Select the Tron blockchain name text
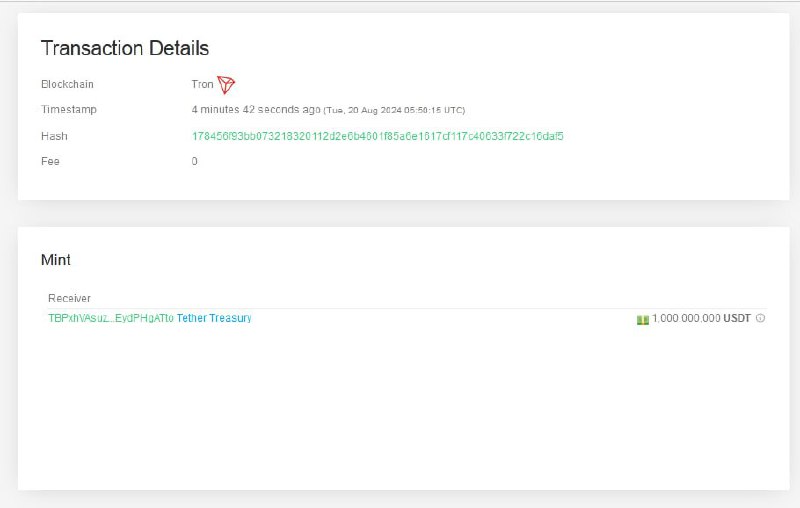 pyautogui.click(x=202, y=85)
